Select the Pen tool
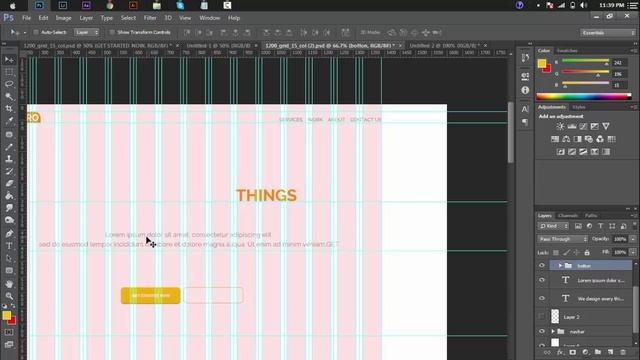Viewport: 640px width, 360px height. (x=9, y=233)
